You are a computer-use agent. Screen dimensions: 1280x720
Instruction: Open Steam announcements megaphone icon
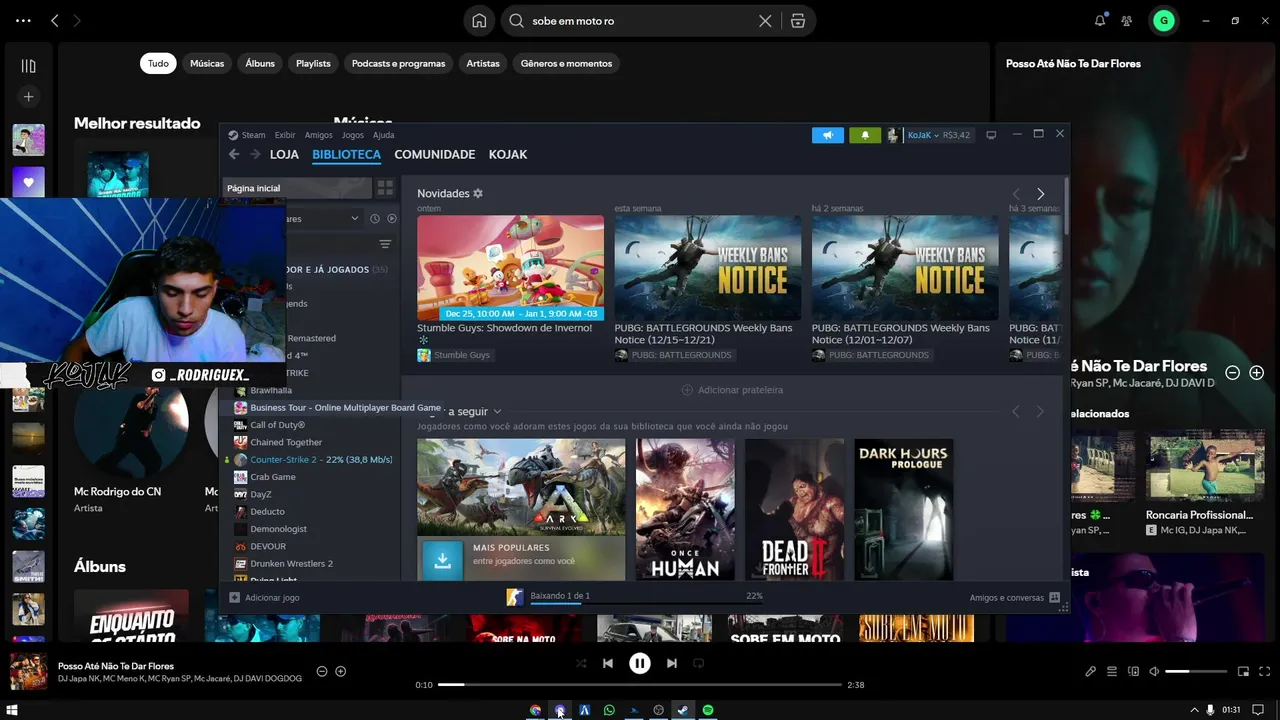828,135
